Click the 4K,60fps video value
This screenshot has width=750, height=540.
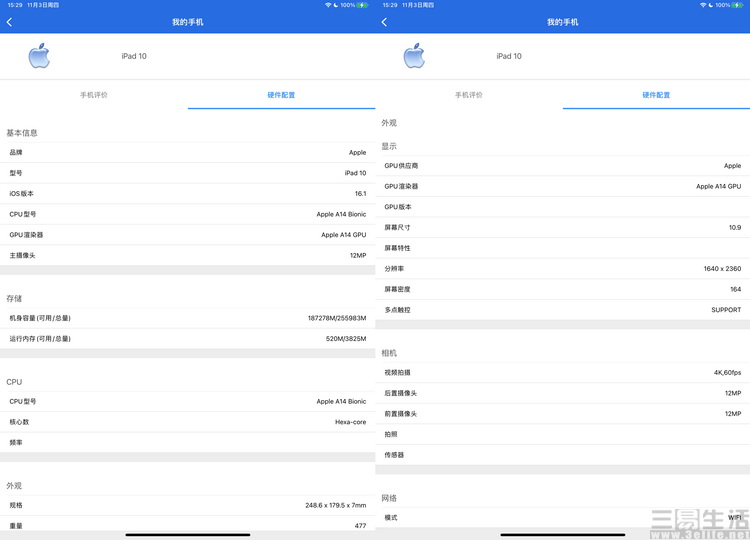727,373
